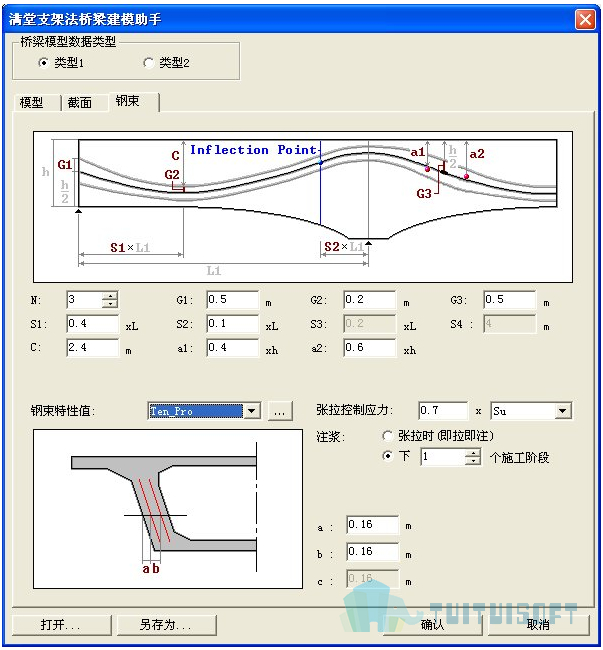The height and width of the screenshot is (650, 603).
Task: Decrease N with the spinner down arrow
Action: (x=110, y=304)
